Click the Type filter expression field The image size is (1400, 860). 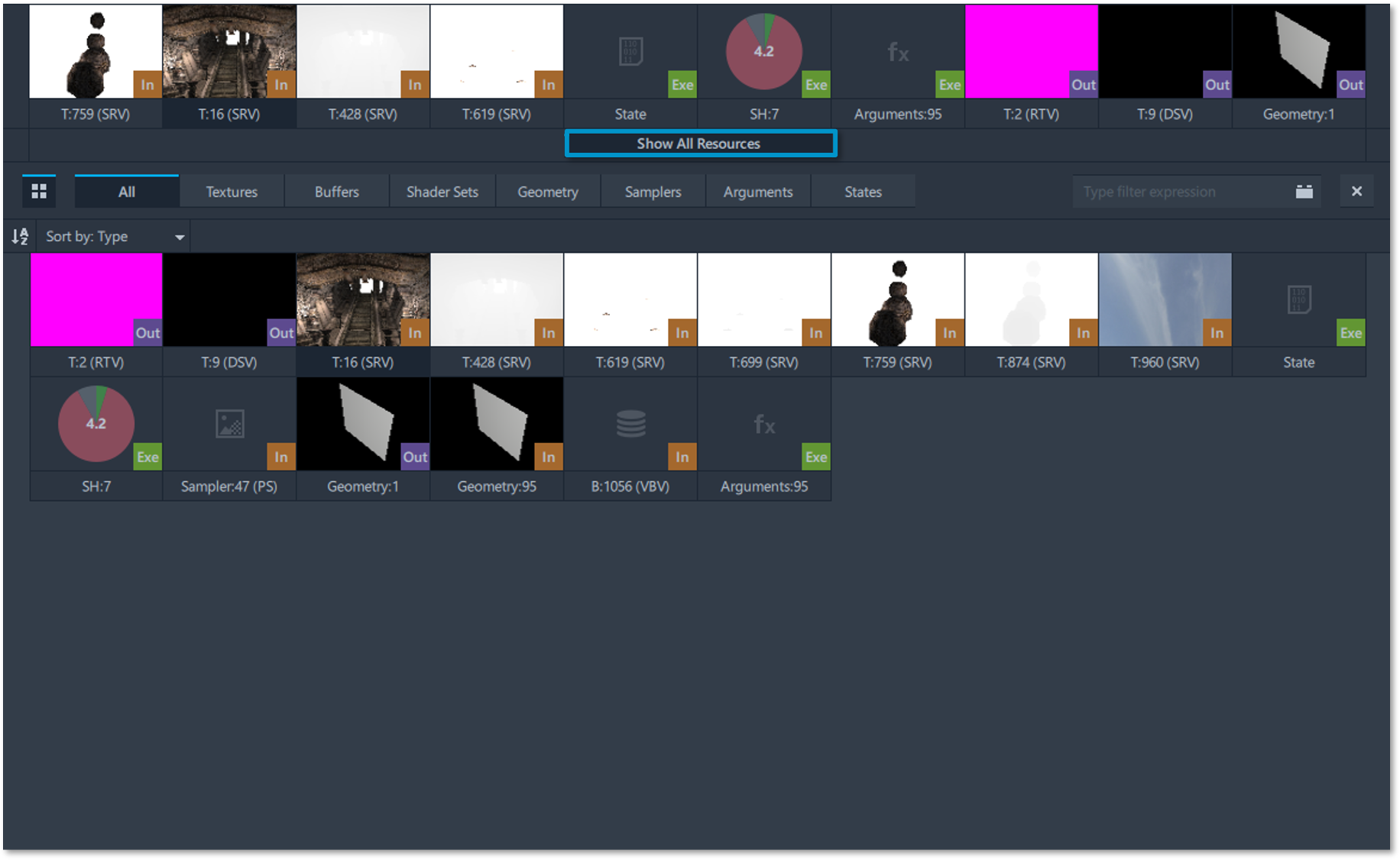(x=1181, y=192)
